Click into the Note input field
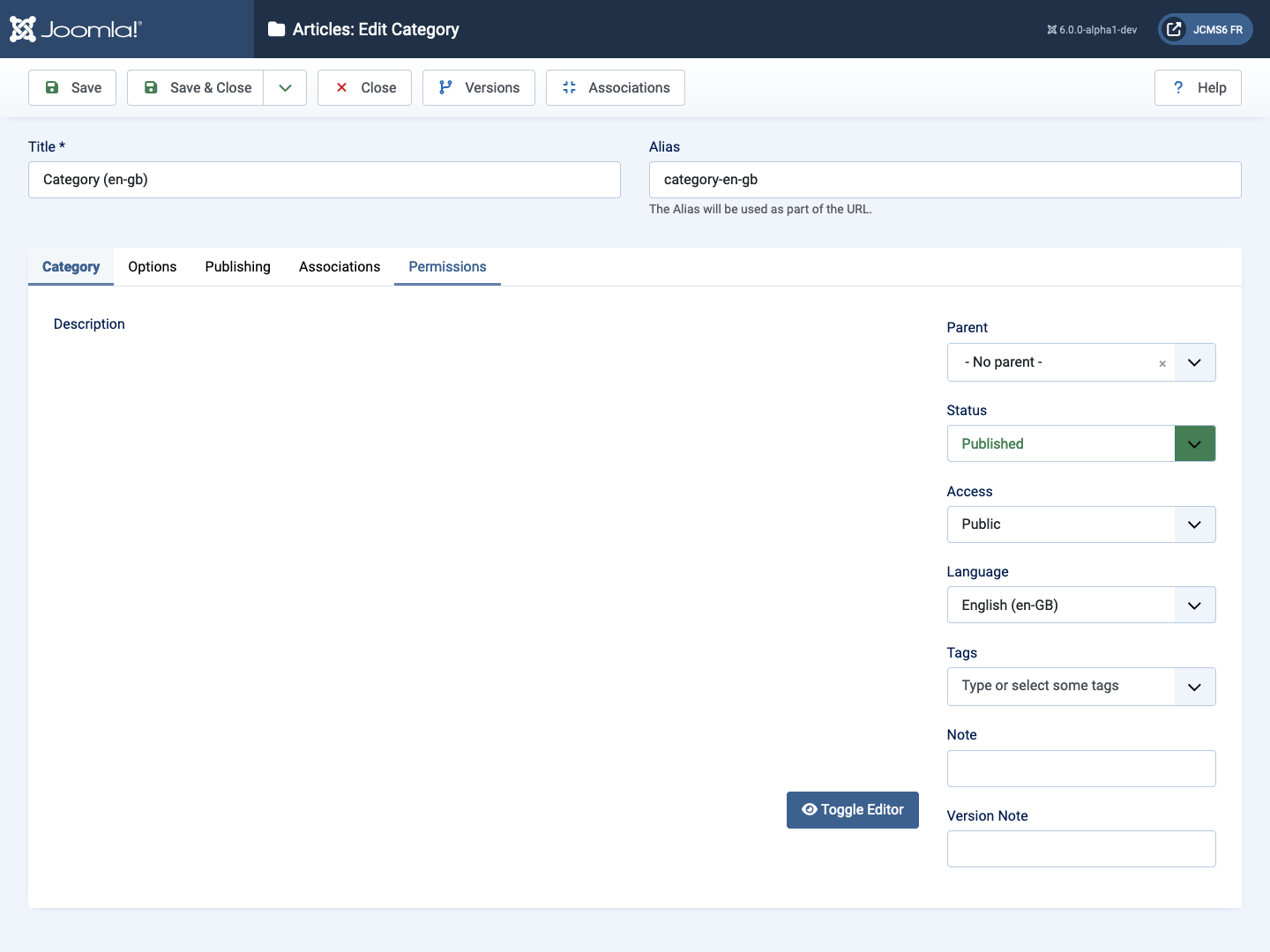Image resolution: width=1270 pixels, height=952 pixels. (x=1081, y=769)
